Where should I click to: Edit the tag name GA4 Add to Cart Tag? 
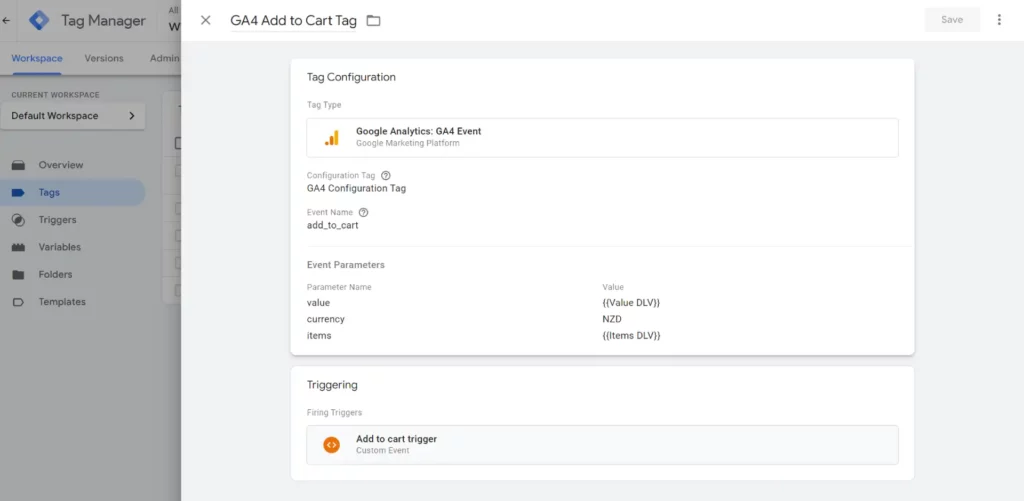tap(293, 20)
